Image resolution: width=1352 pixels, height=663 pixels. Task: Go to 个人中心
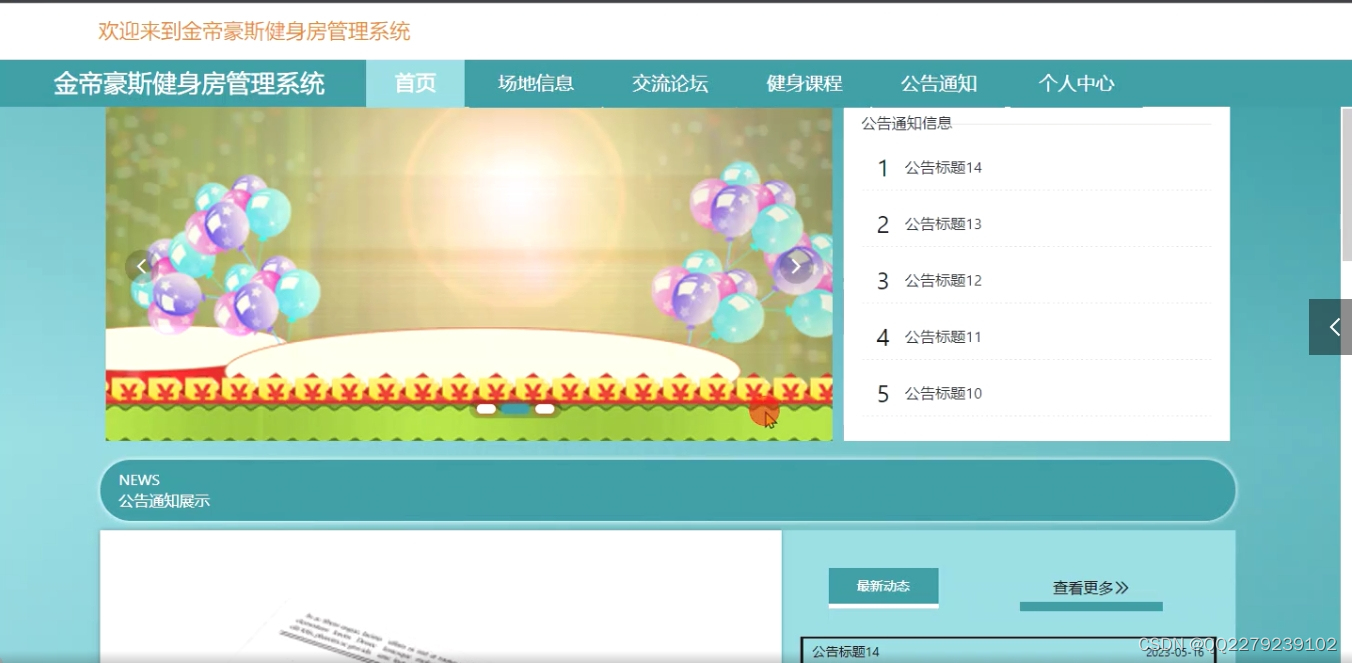[x=1076, y=83]
